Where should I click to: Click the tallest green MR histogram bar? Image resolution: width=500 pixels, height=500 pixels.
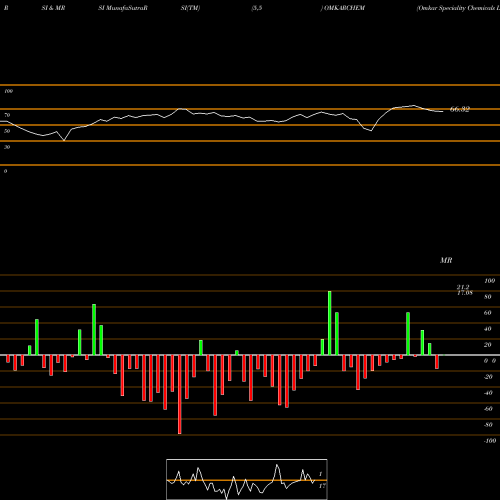330,323
